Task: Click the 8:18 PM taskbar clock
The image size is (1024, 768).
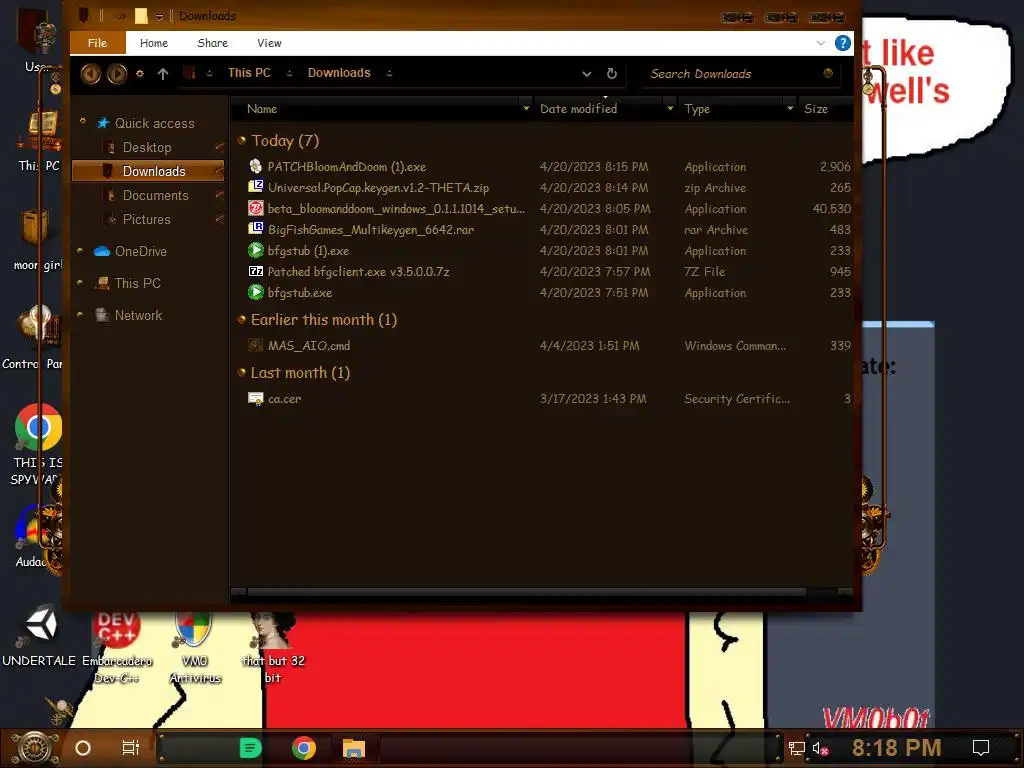Action: tap(896, 748)
